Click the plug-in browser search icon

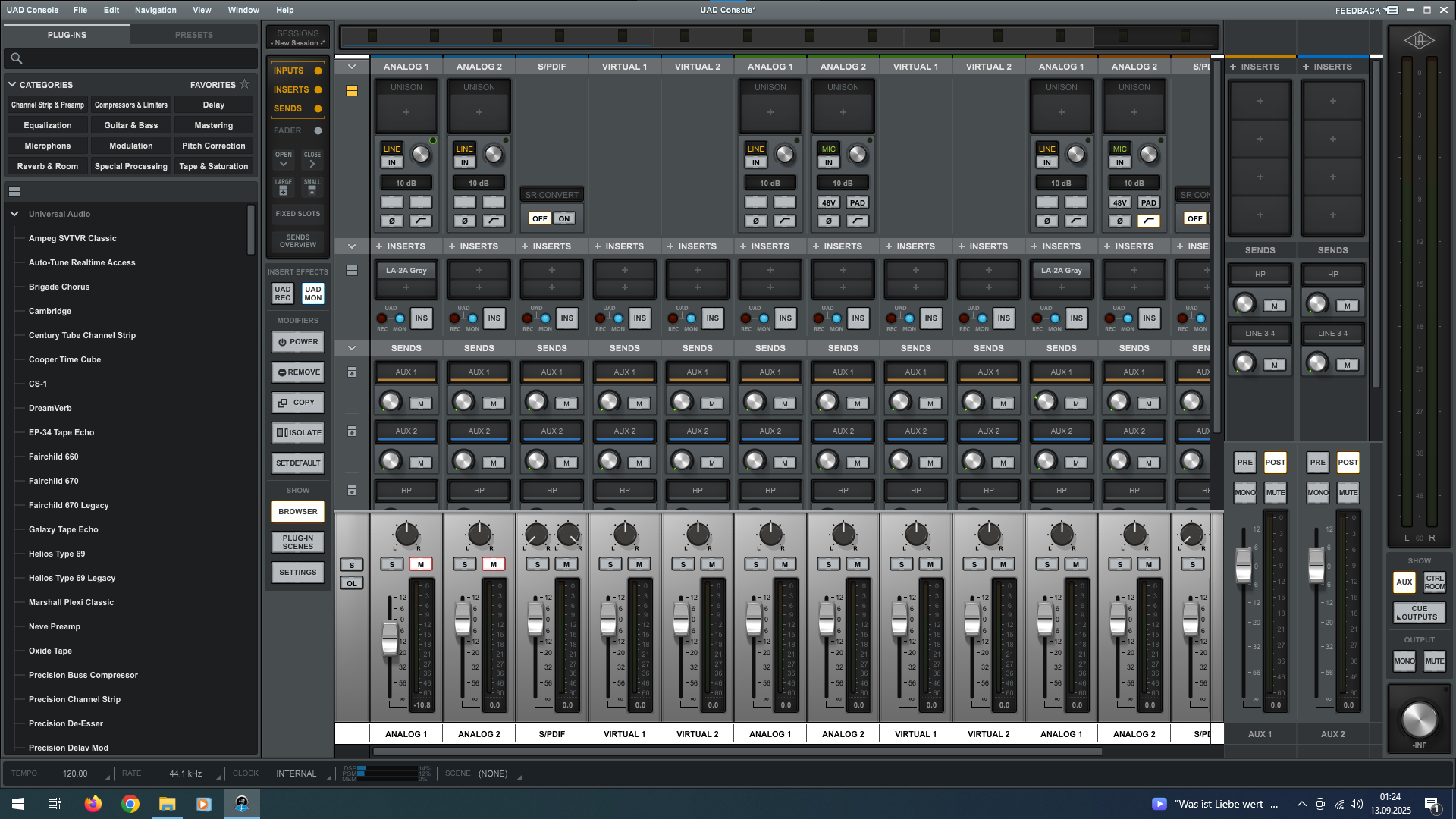(x=17, y=58)
